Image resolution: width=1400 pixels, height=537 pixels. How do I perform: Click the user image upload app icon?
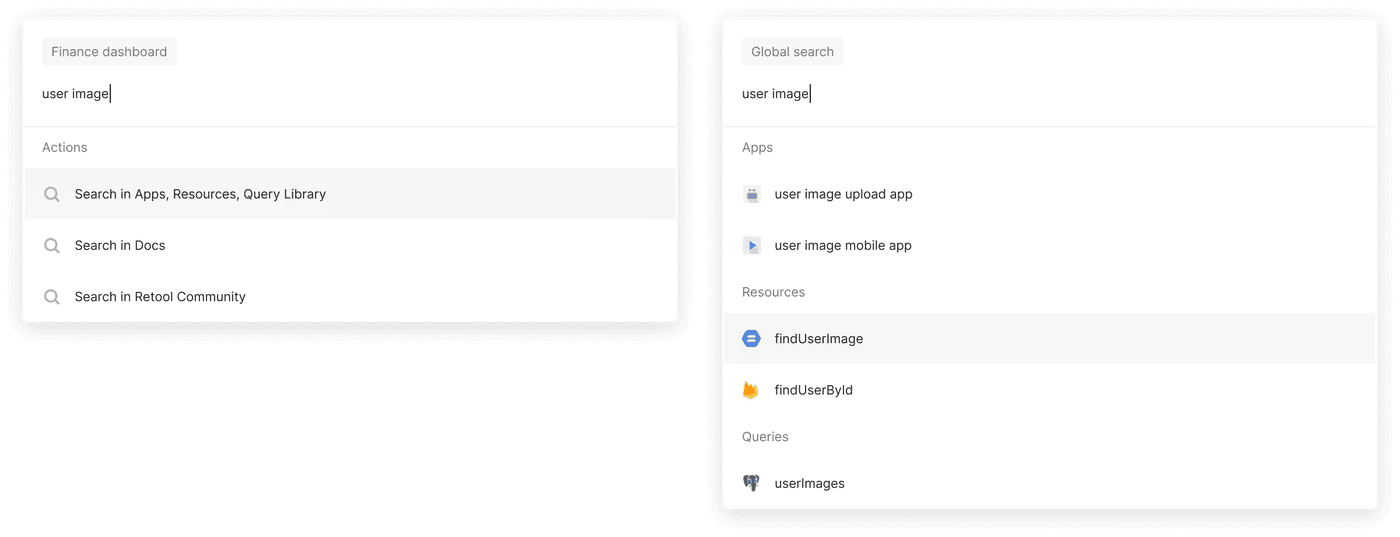click(x=752, y=194)
